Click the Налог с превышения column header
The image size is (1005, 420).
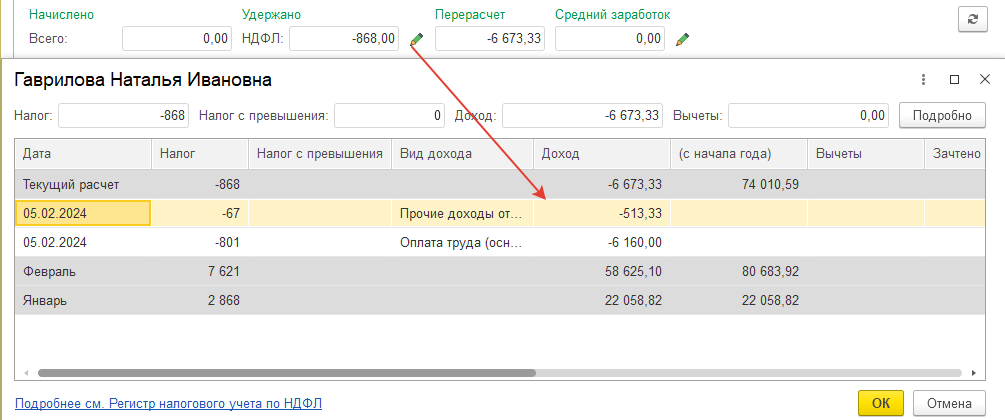(320, 154)
